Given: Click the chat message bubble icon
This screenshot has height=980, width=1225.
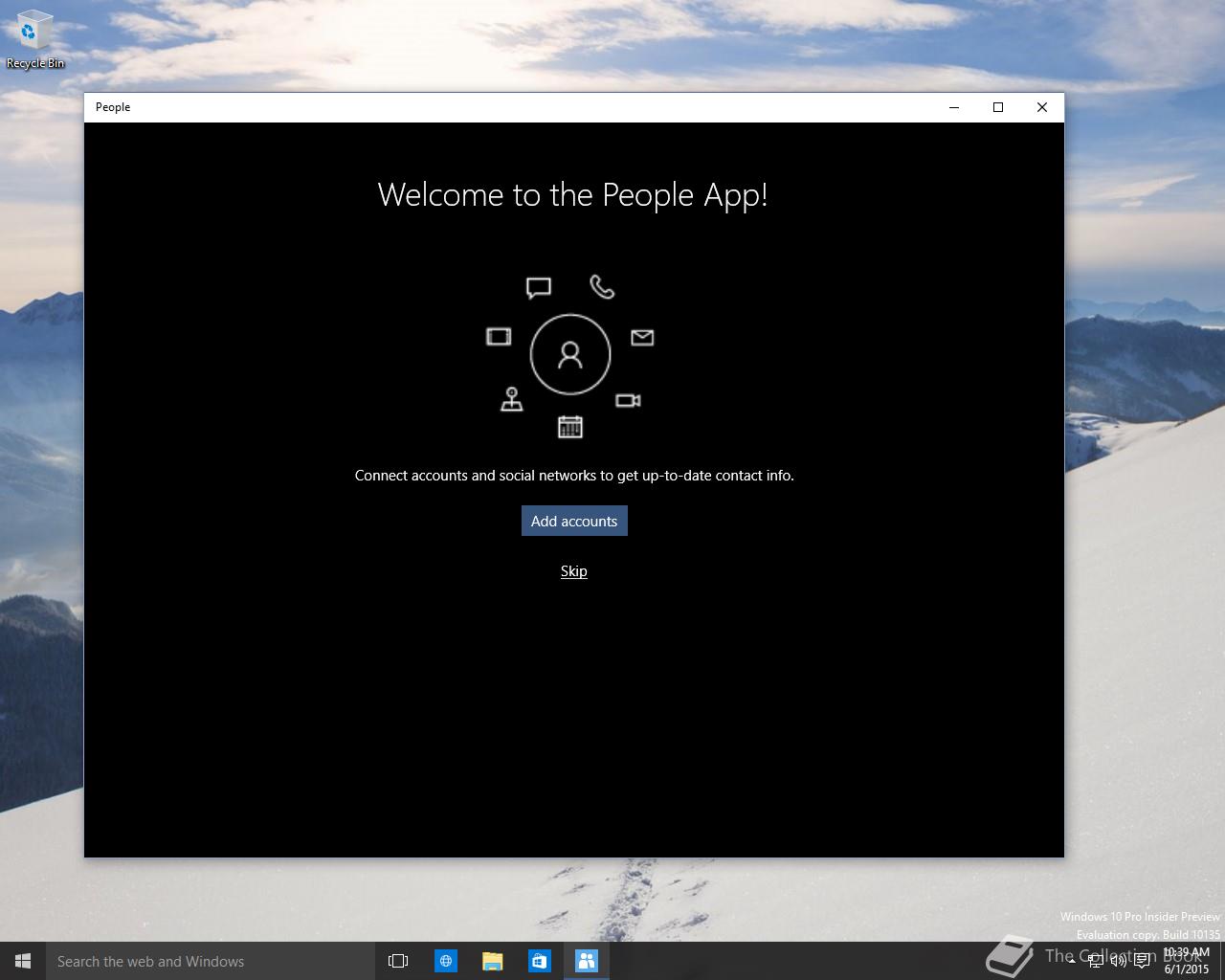Looking at the screenshot, I should (x=539, y=287).
